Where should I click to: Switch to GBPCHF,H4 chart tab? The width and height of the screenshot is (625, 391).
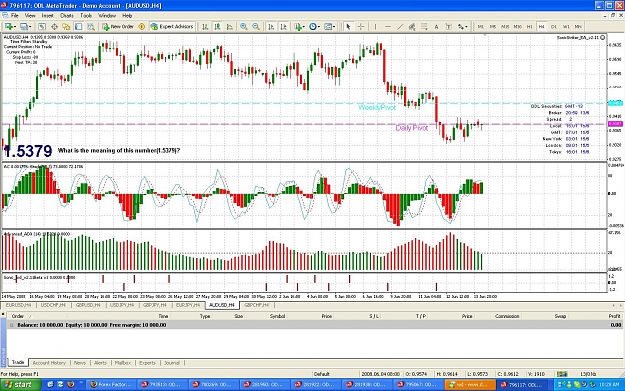(x=257, y=305)
